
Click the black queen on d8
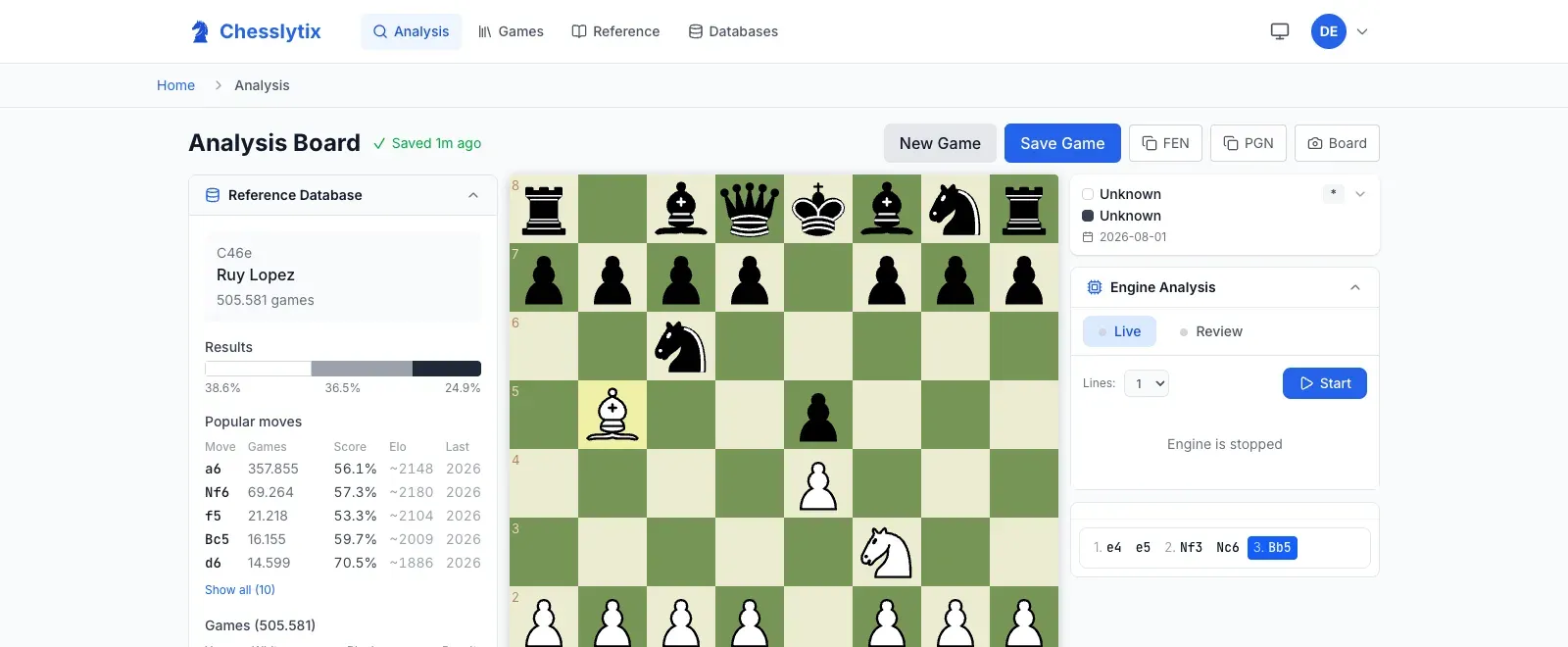tap(750, 209)
